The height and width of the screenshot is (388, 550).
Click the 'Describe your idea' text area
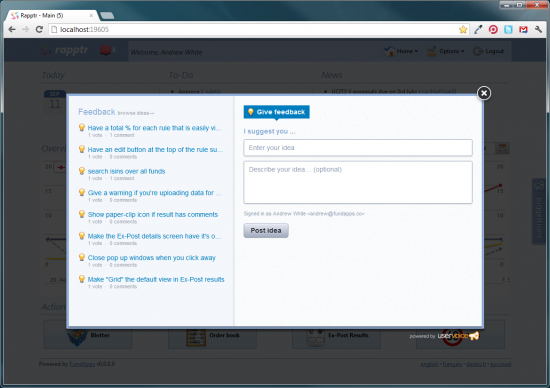[358, 182]
